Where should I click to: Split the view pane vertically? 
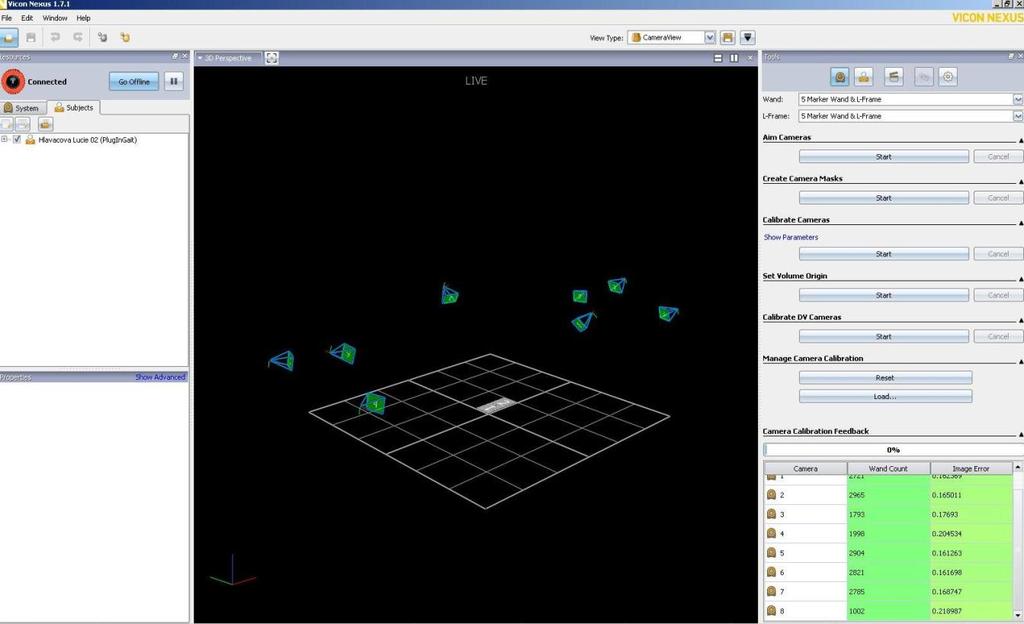pyautogui.click(x=734, y=58)
